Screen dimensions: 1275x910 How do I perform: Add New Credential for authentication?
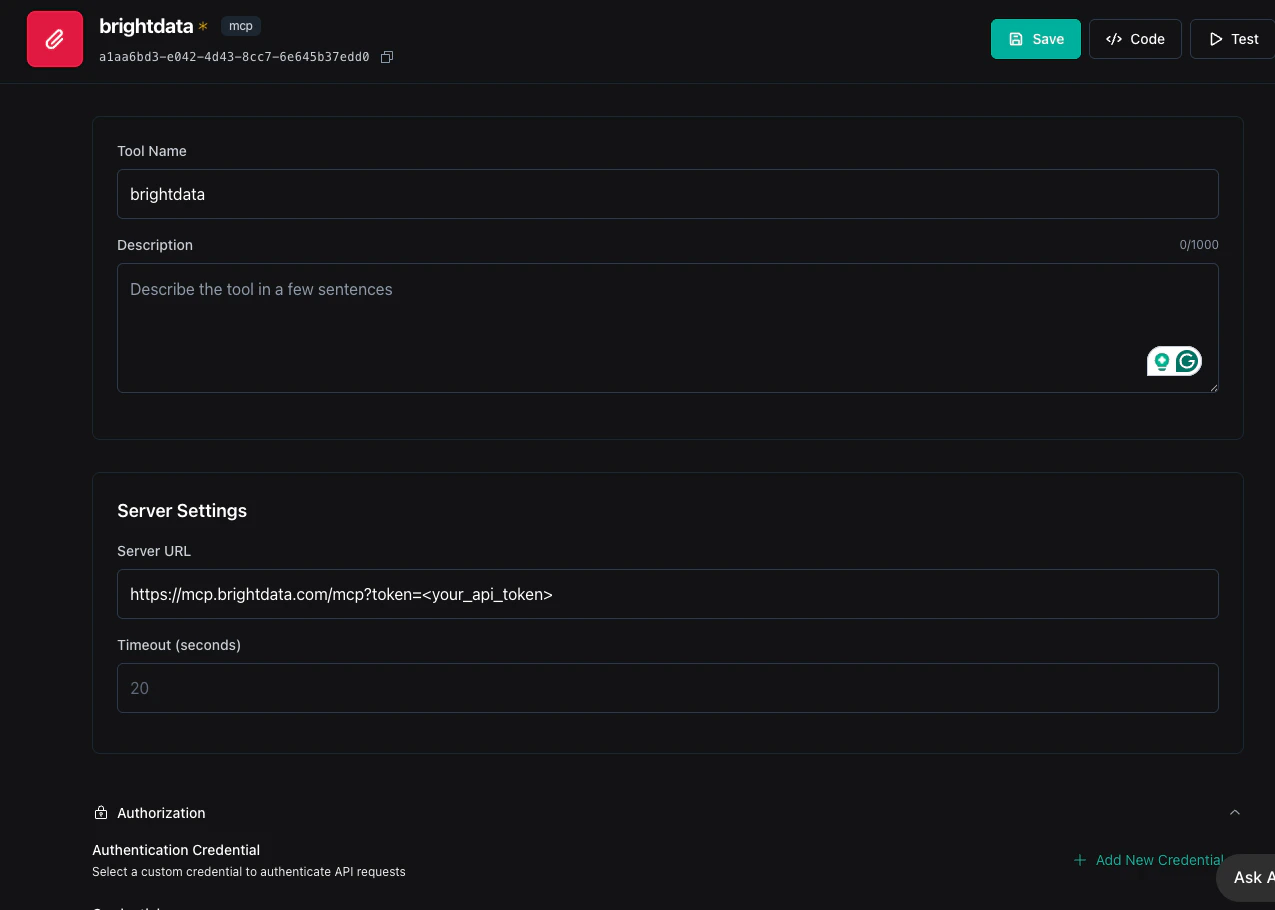pyautogui.click(x=1149, y=860)
